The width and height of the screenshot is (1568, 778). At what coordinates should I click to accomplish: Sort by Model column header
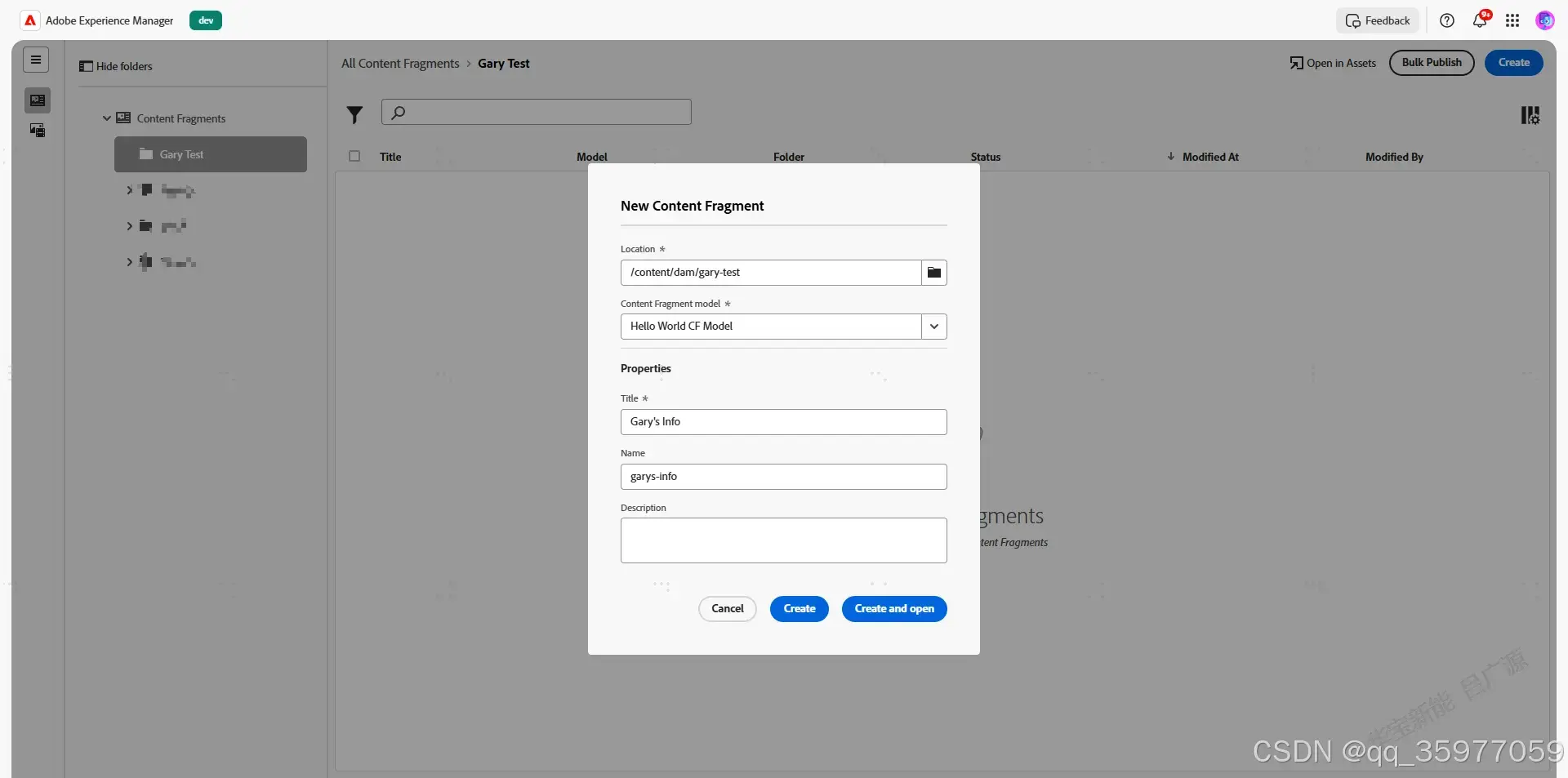(592, 157)
